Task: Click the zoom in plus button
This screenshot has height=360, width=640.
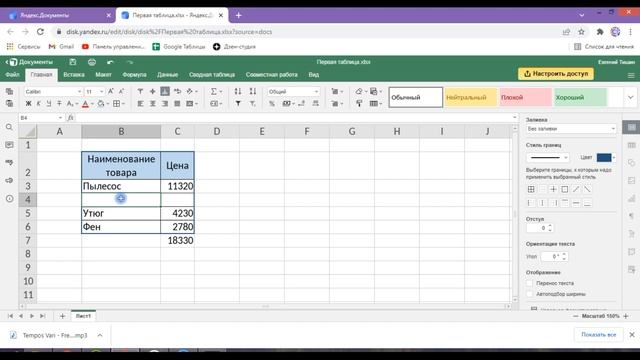Action: pos(626,316)
